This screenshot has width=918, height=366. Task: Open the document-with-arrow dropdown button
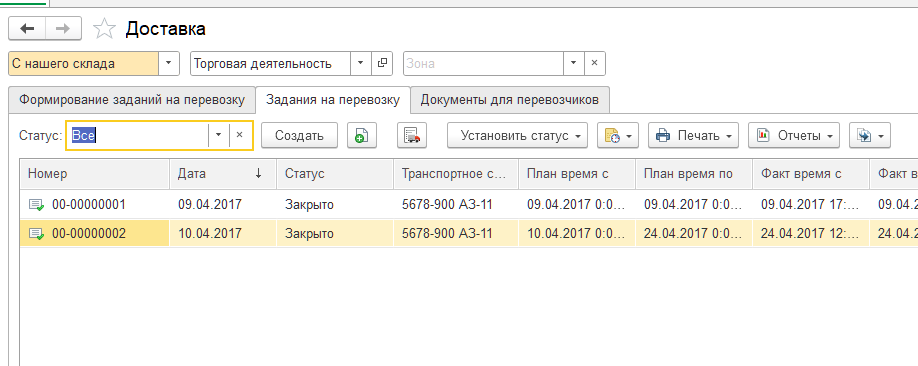click(870, 135)
